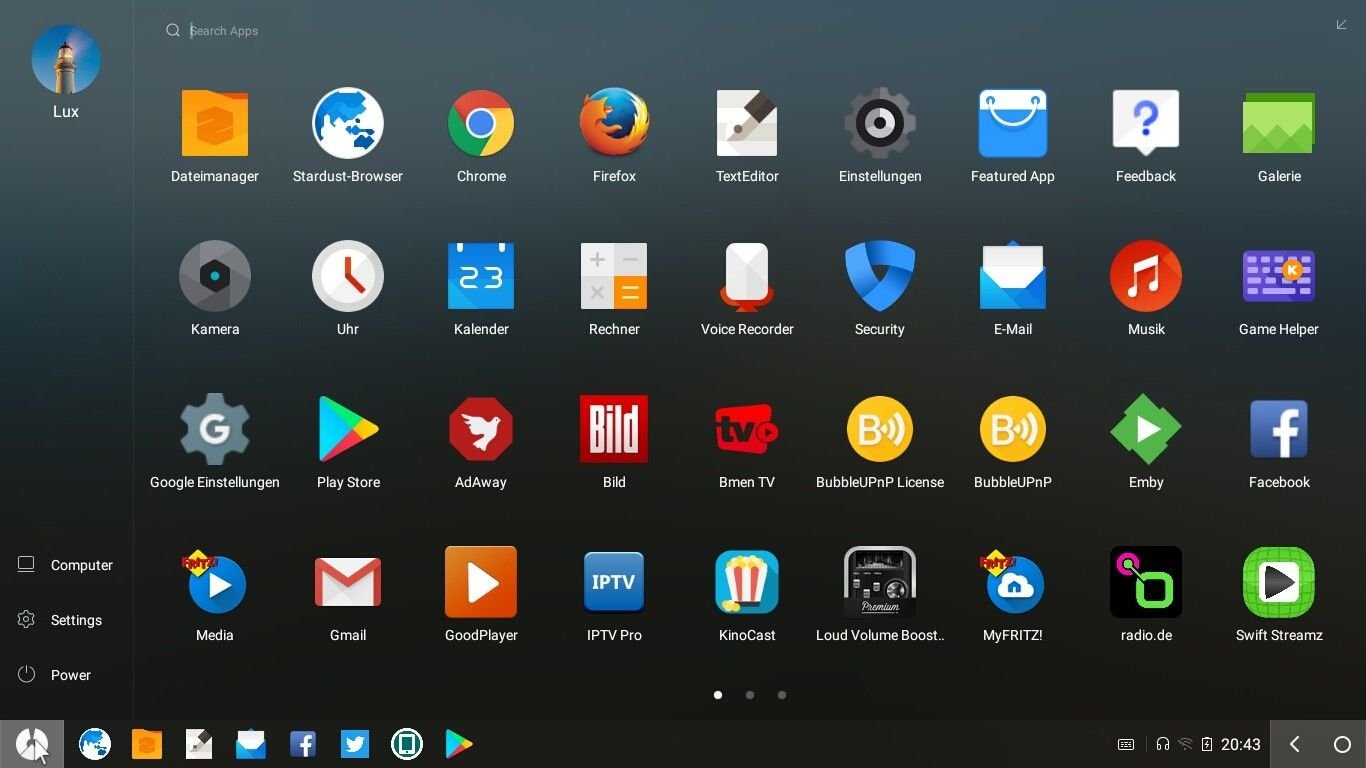Image resolution: width=1366 pixels, height=768 pixels.
Task: Open Gmail
Action: click(348, 582)
